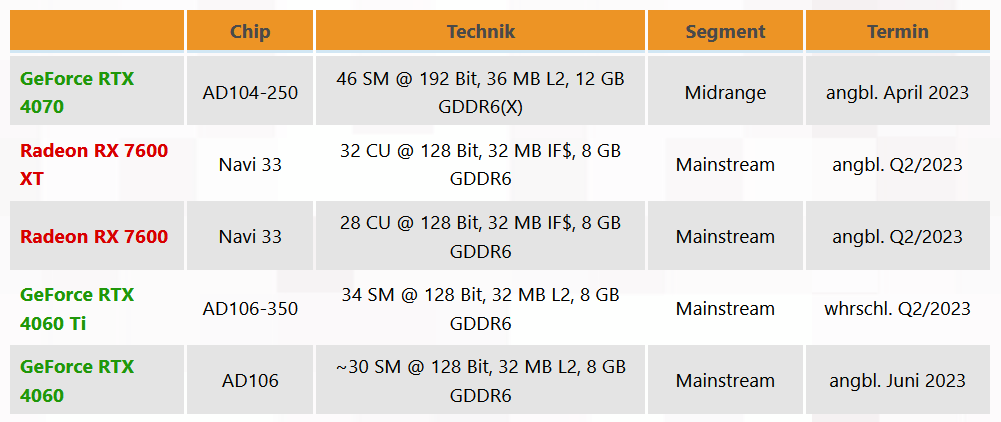Click the Technik column header
The image size is (1001, 422).
coord(481,31)
